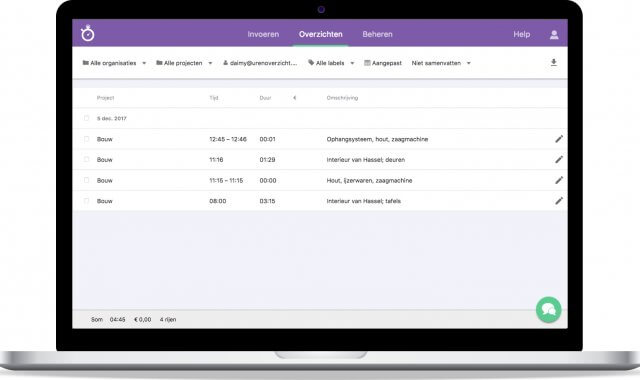Click the 4 rijen count in footer
Viewport: 640px width, 380px height.
tap(168, 320)
